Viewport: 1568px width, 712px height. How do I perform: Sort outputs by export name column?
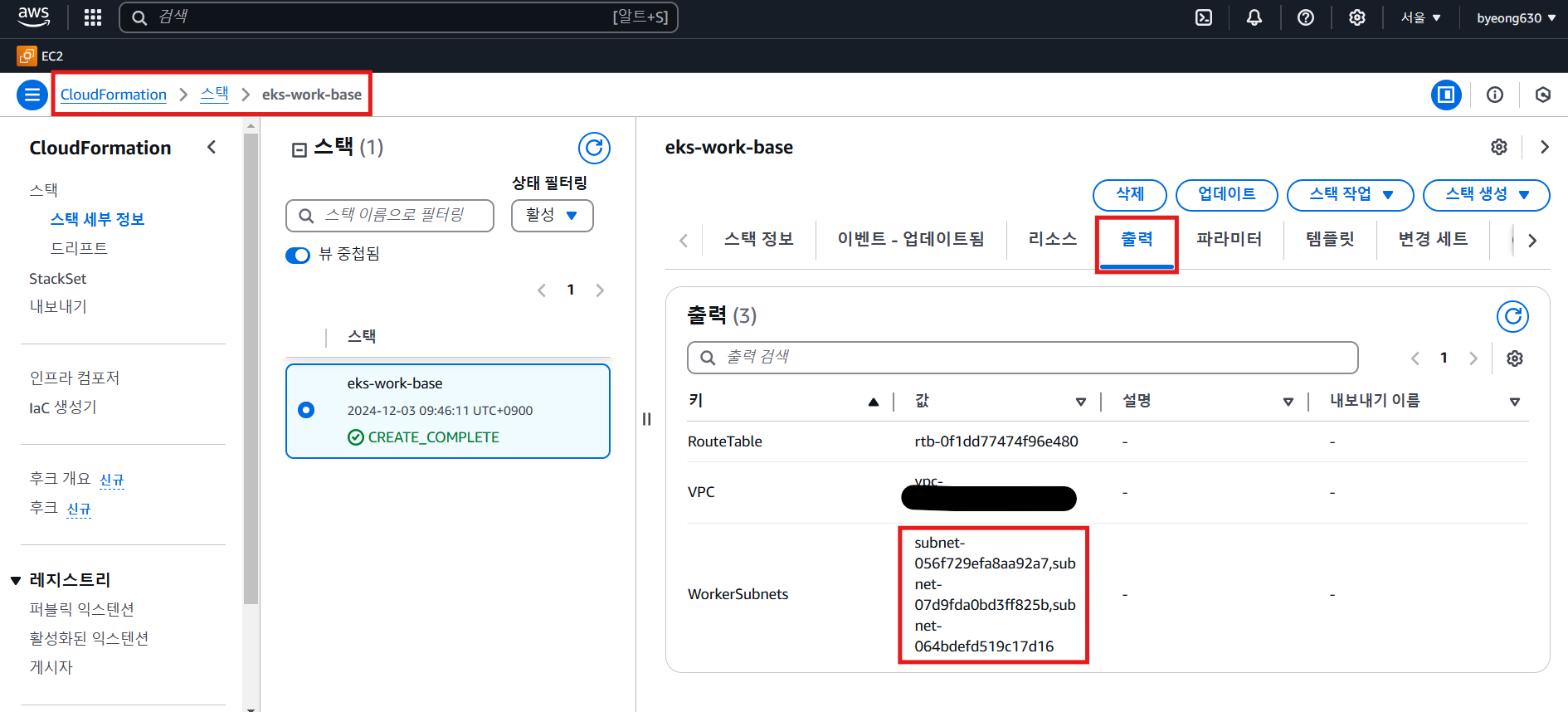pos(1515,402)
